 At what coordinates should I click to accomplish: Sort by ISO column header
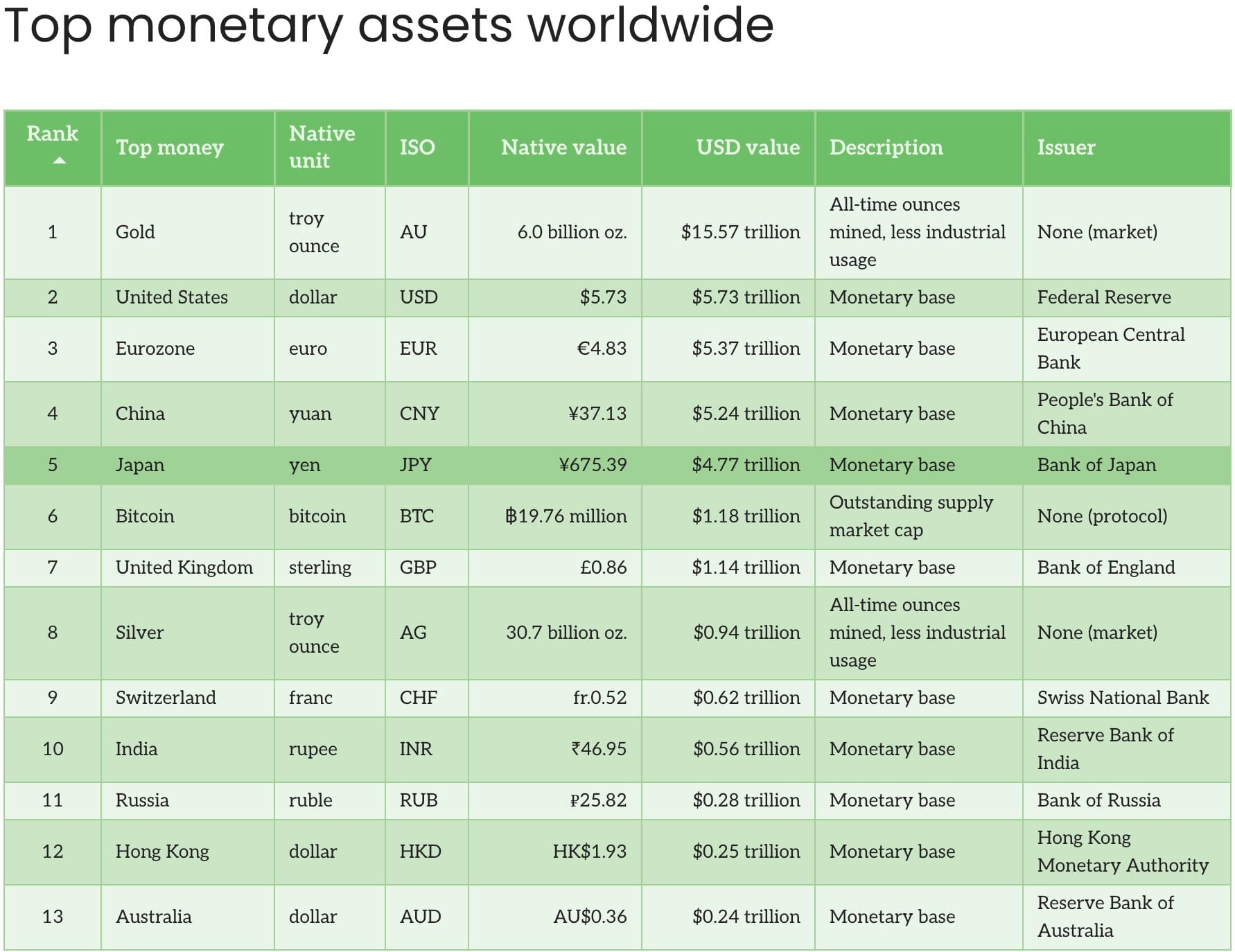click(427, 148)
